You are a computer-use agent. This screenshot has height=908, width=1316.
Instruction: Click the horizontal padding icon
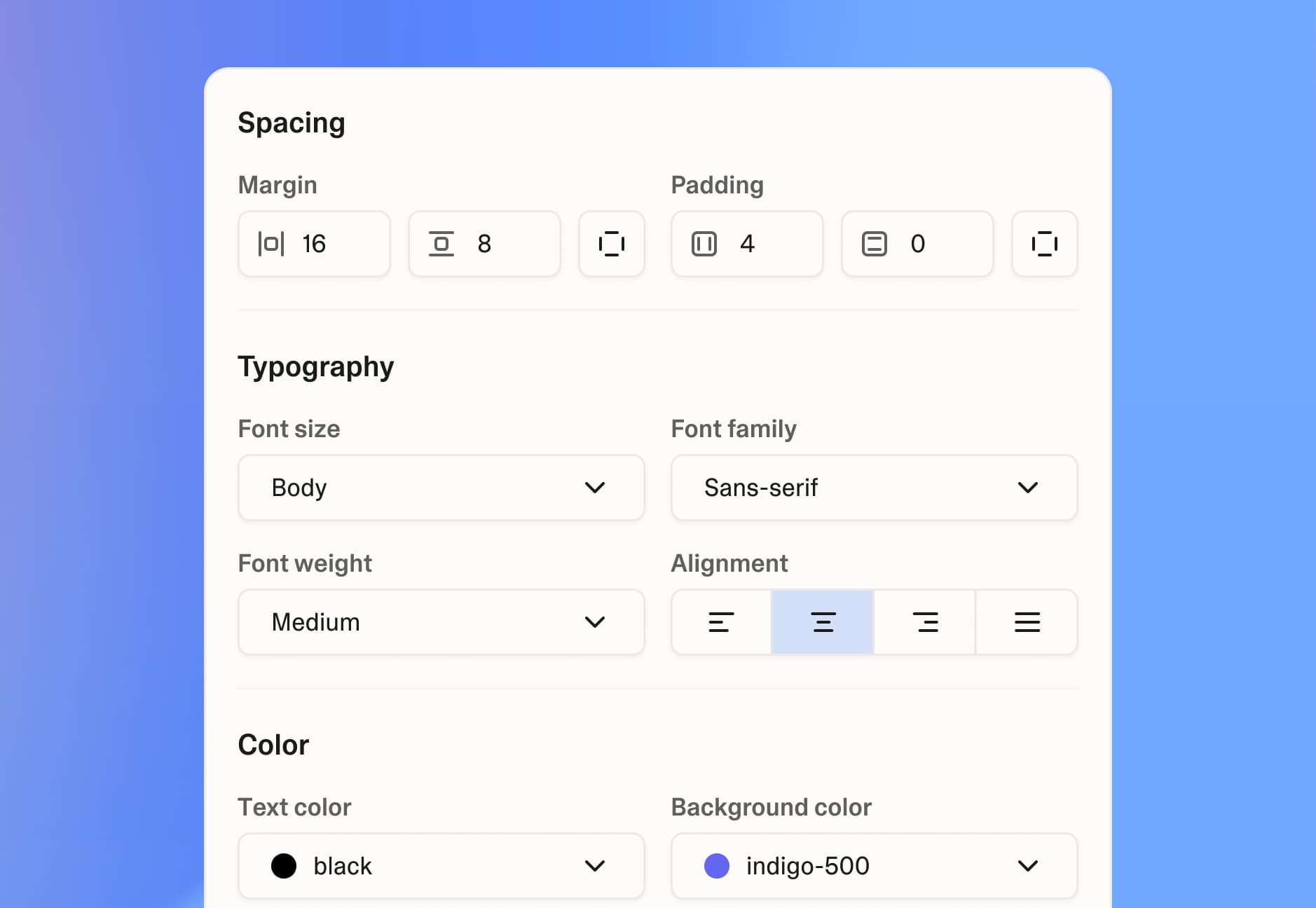[704, 244]
